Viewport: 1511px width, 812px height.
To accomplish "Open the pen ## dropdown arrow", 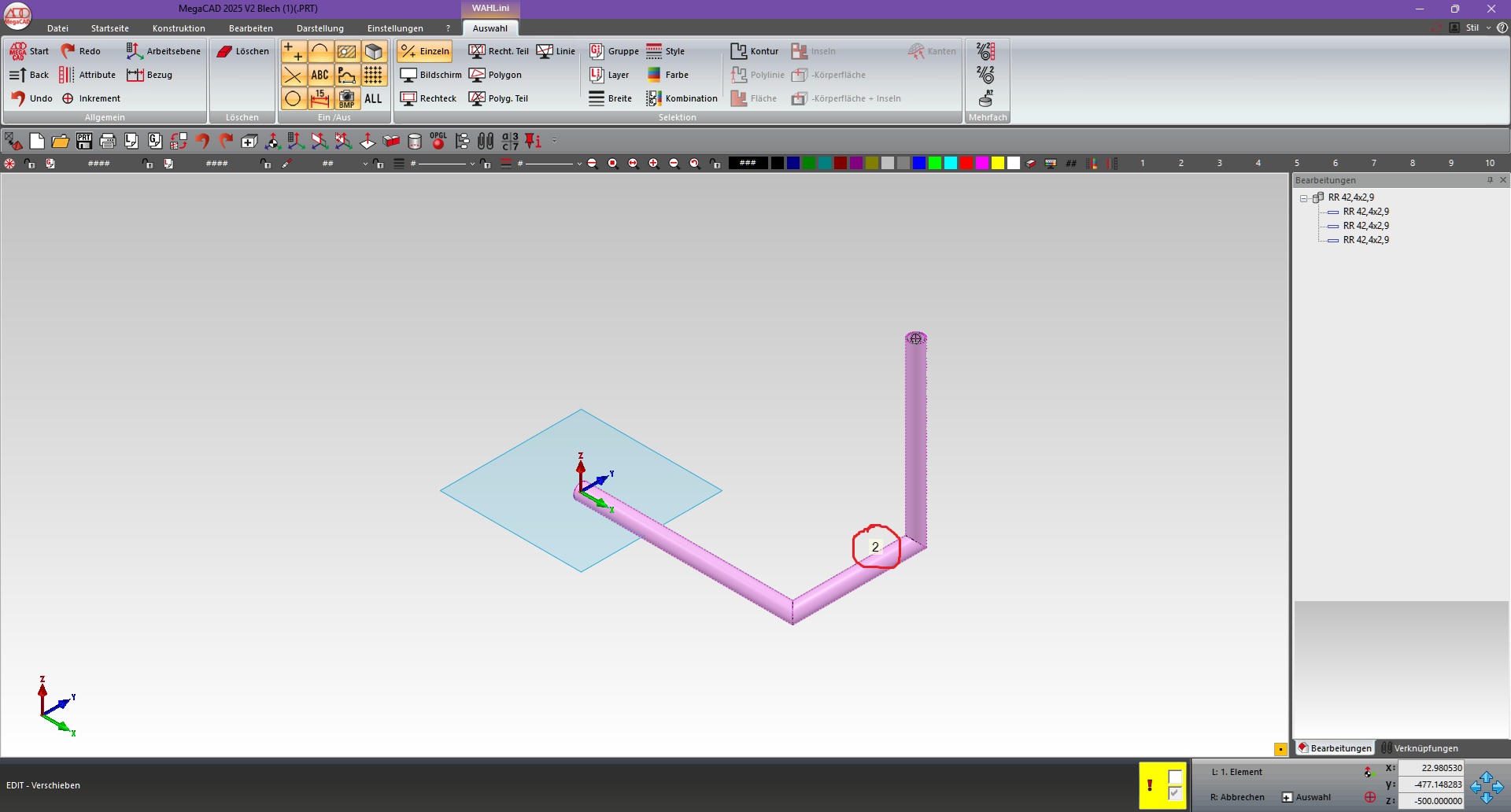I will tap(365, 164).
